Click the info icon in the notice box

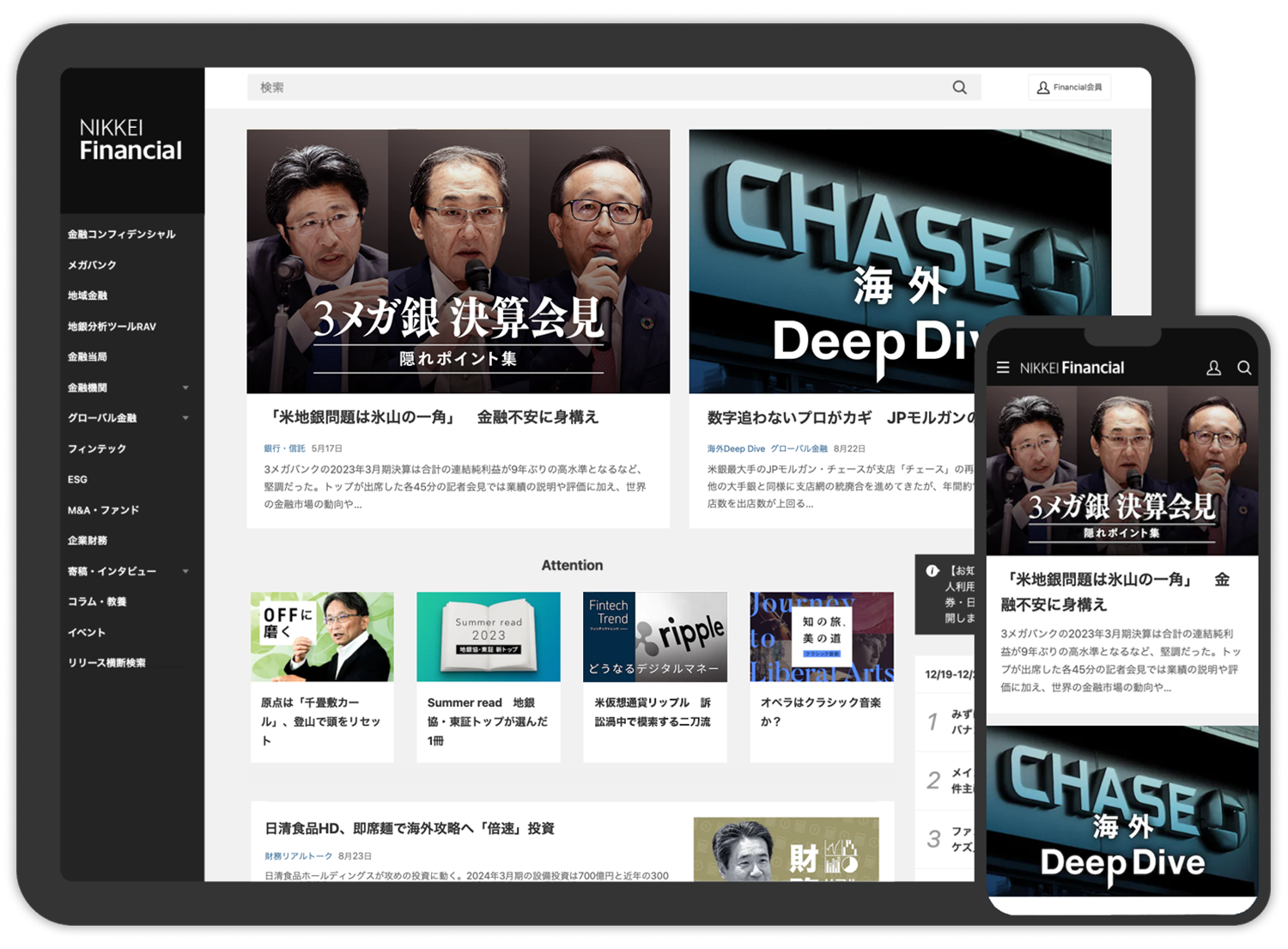pos(932,570)
